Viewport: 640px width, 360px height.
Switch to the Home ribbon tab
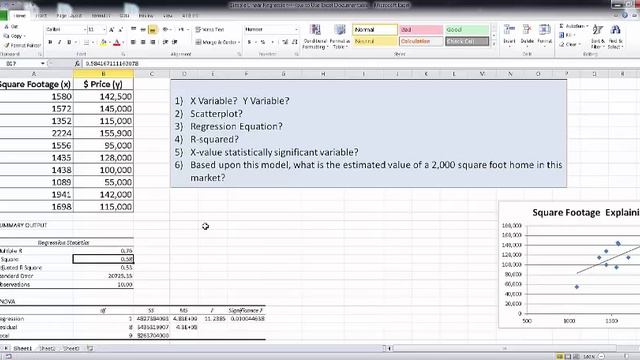[20, 16]
